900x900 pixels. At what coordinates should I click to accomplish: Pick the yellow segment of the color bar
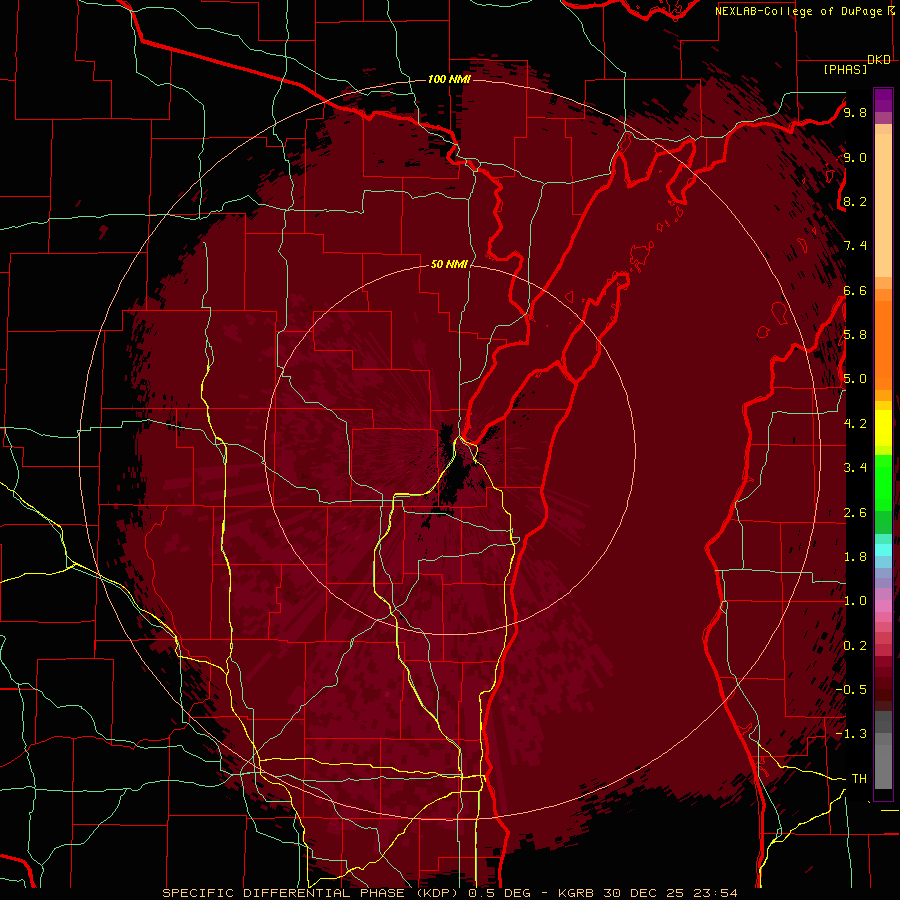coord(883,428)
